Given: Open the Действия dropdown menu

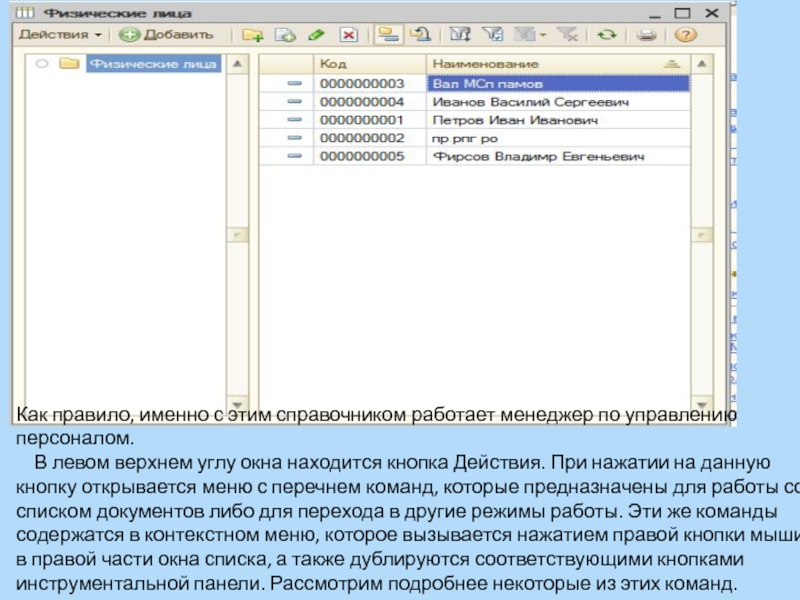Looking at the screenshot, I should pyautogui.click(x=59, y=34).
